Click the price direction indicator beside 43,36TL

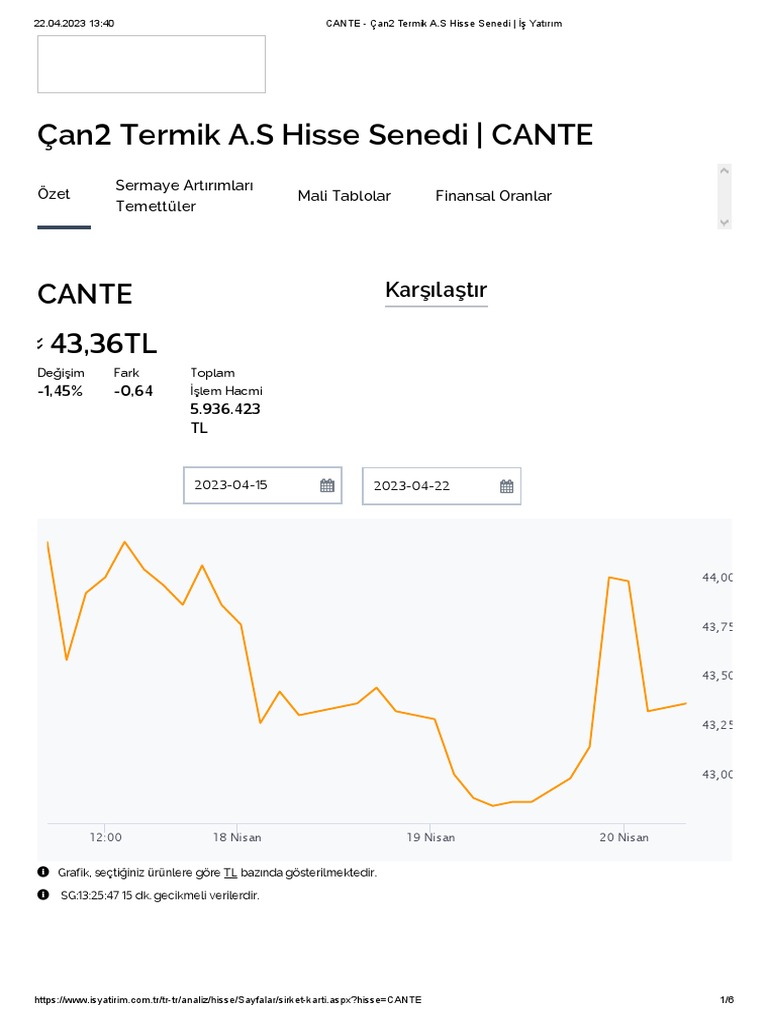41,344
